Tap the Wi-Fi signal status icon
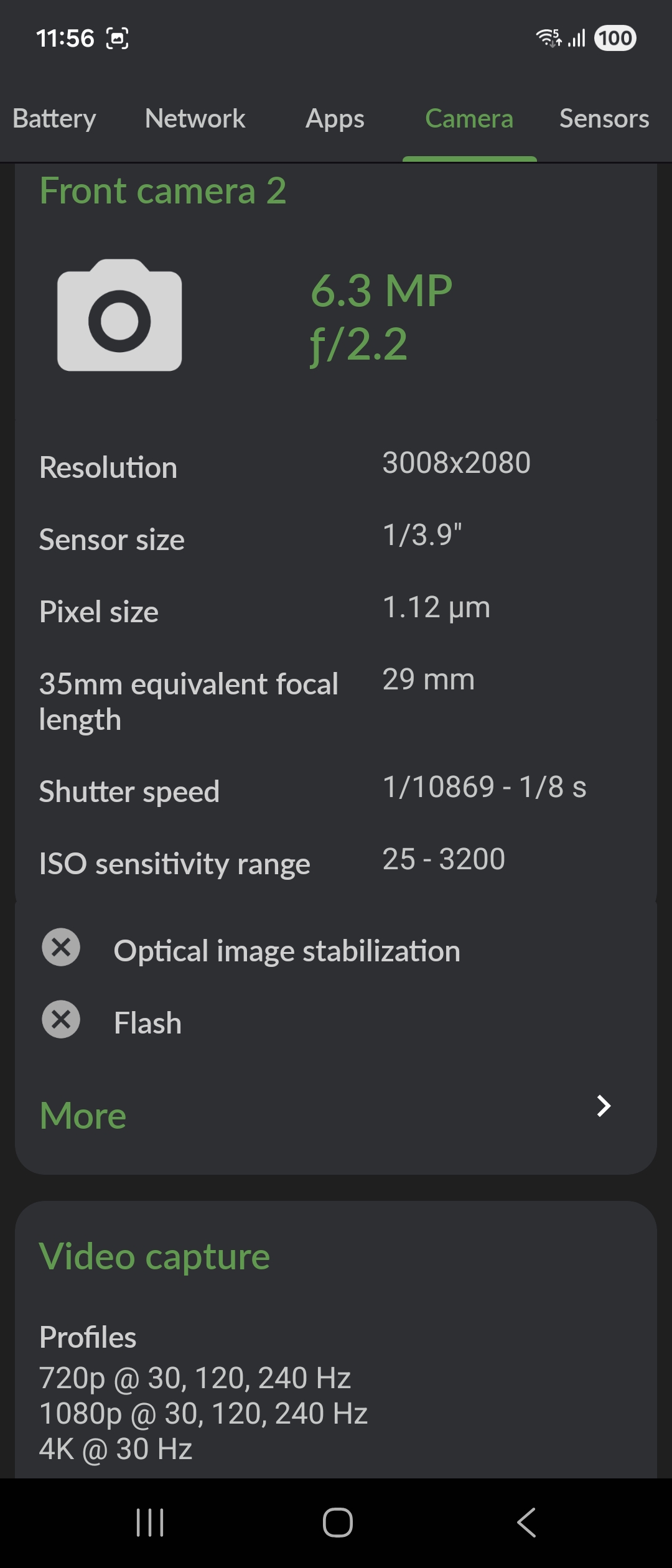The image size is (672, 1568). (x=548, y=38)
